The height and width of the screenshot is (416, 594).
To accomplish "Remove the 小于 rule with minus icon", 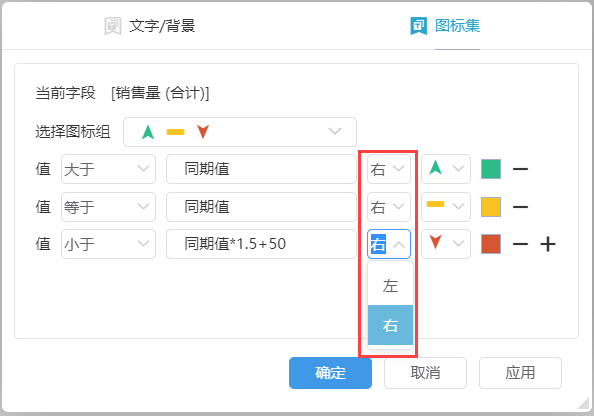I will (x=520, y=244).
